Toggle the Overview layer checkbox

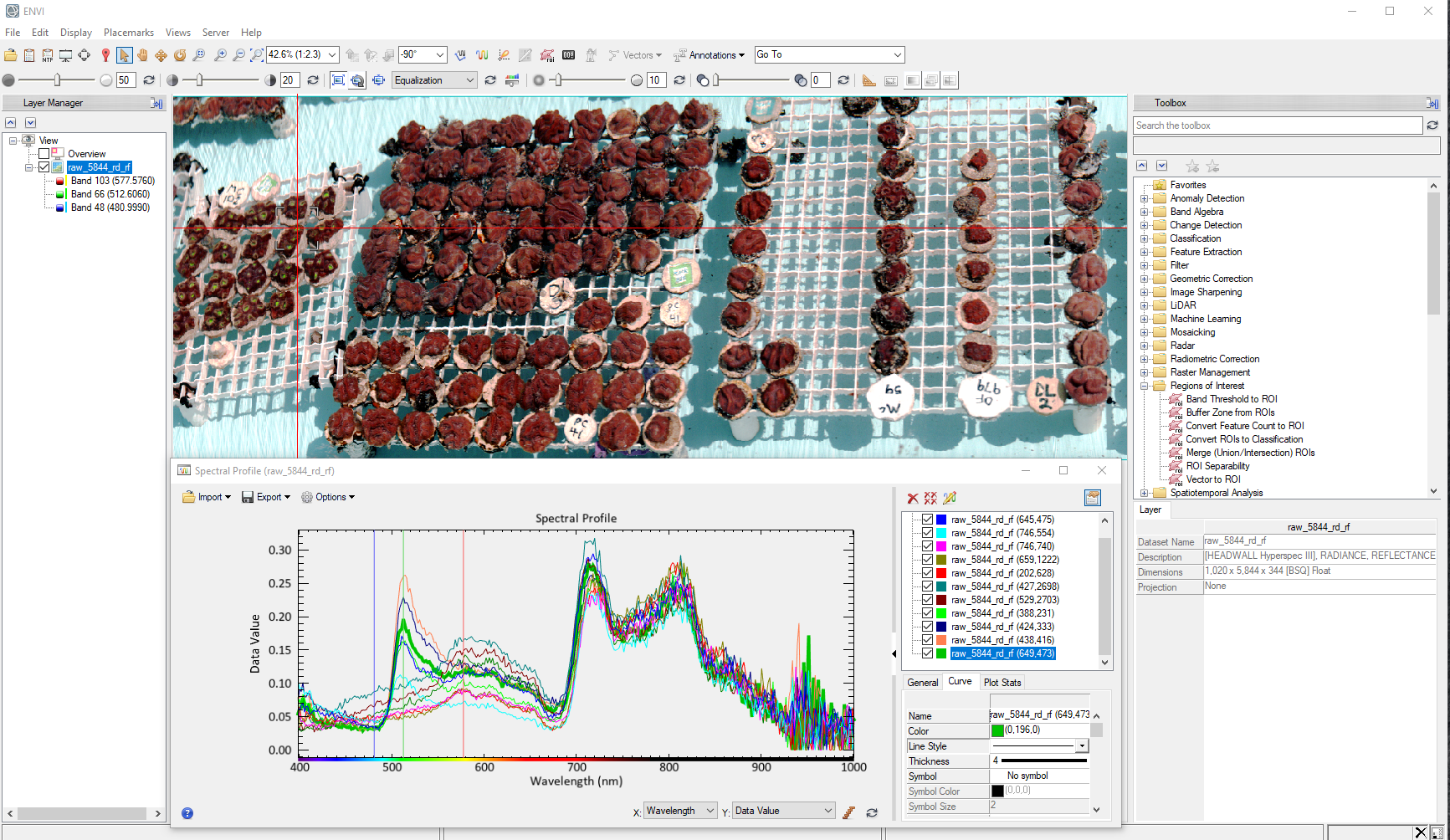pos(44,154)
